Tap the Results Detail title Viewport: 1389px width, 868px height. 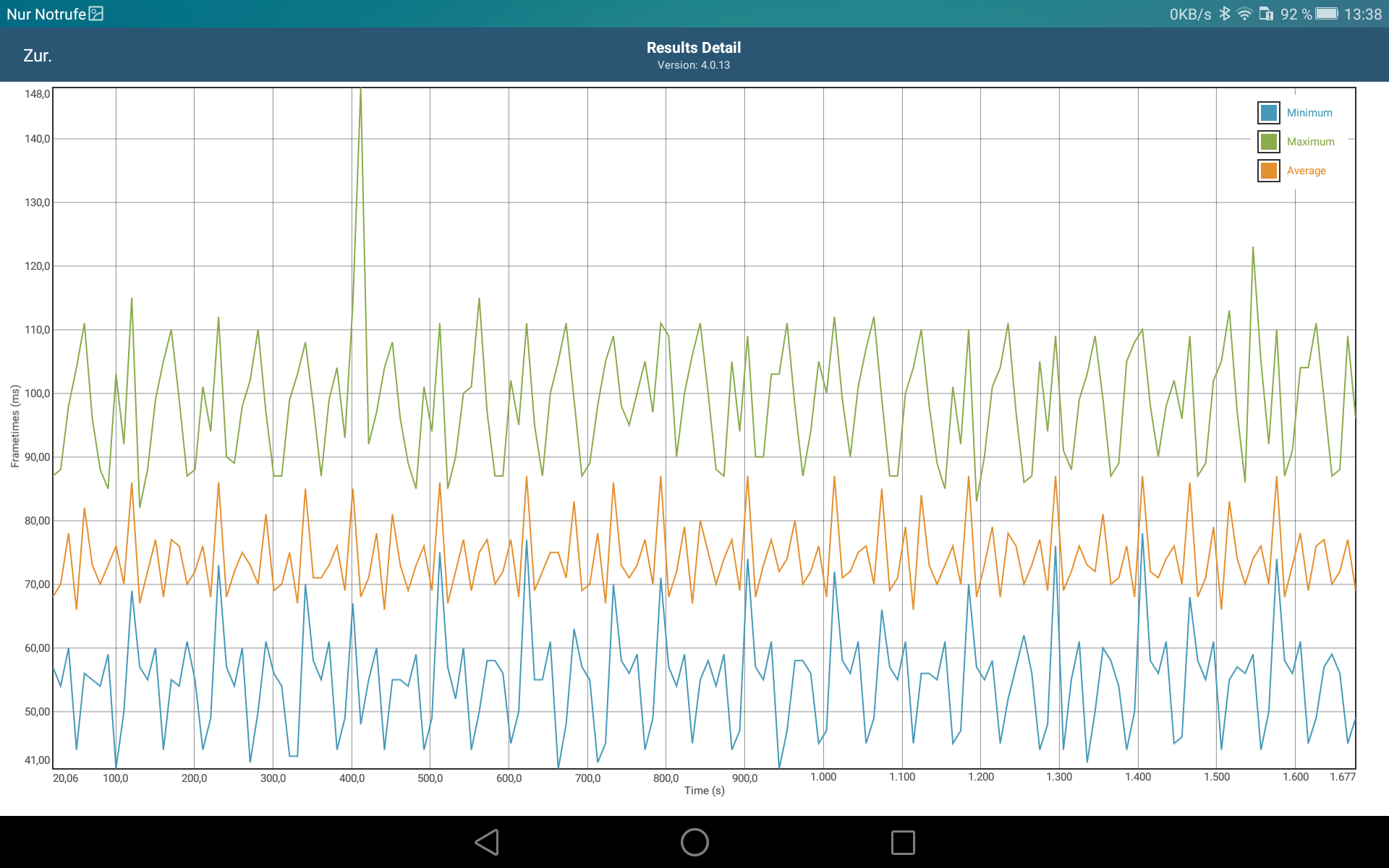[x=693, y=48]
